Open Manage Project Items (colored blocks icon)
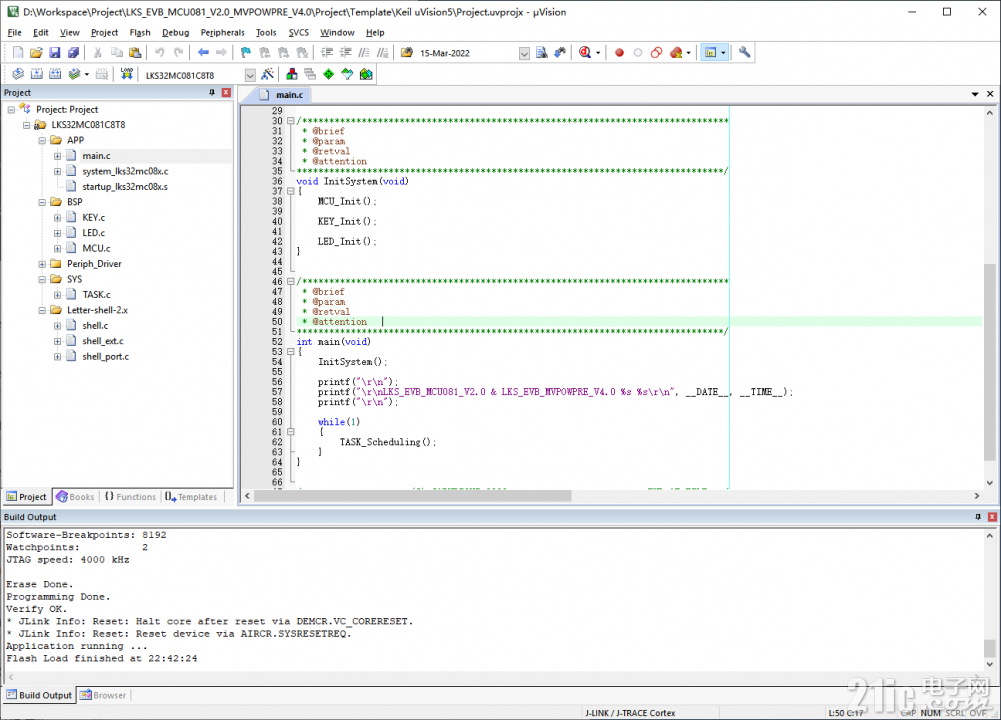This screenshot has width=1001, height=720. click(x=292, y=75)
